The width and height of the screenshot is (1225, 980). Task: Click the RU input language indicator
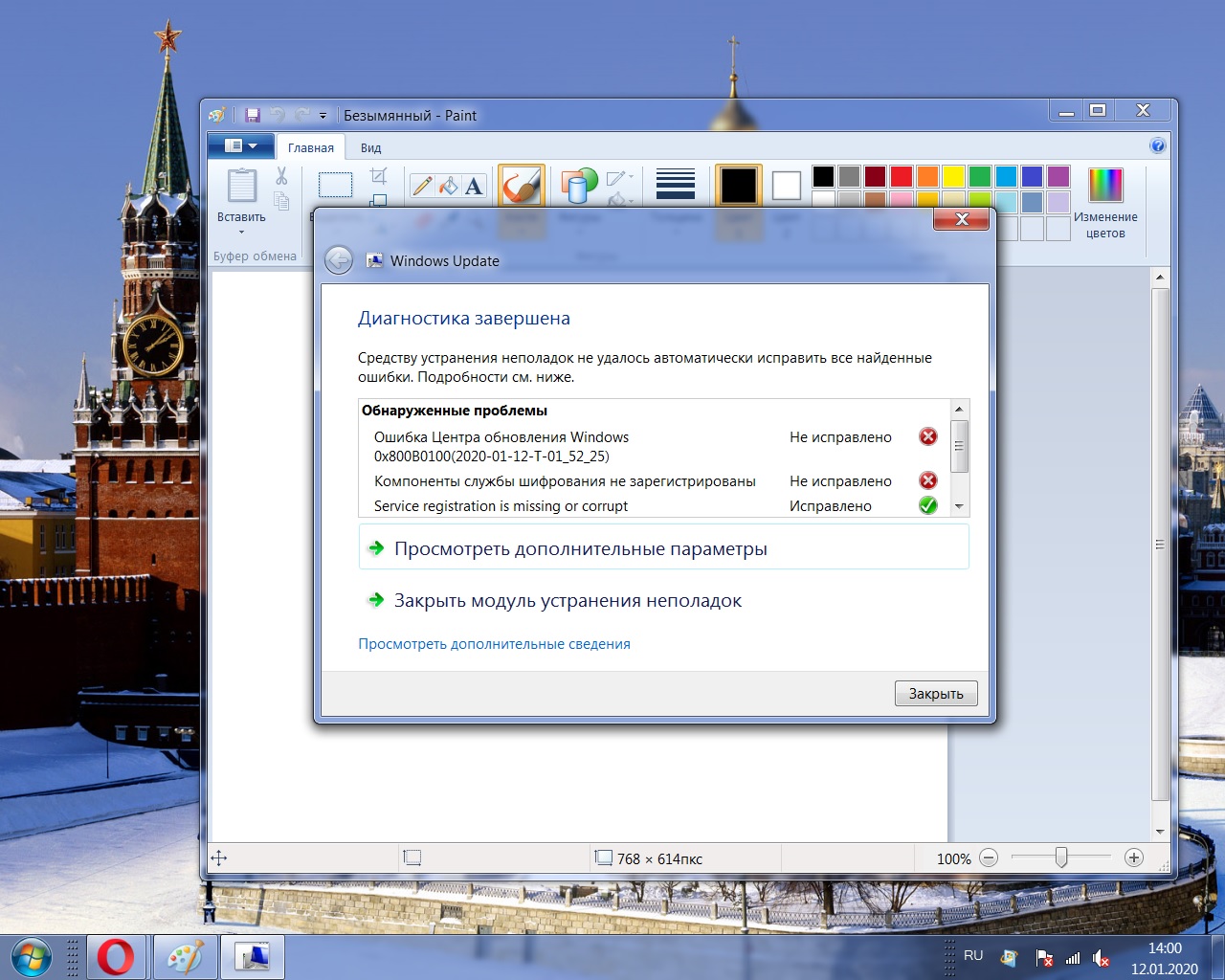tap(973, 955)
